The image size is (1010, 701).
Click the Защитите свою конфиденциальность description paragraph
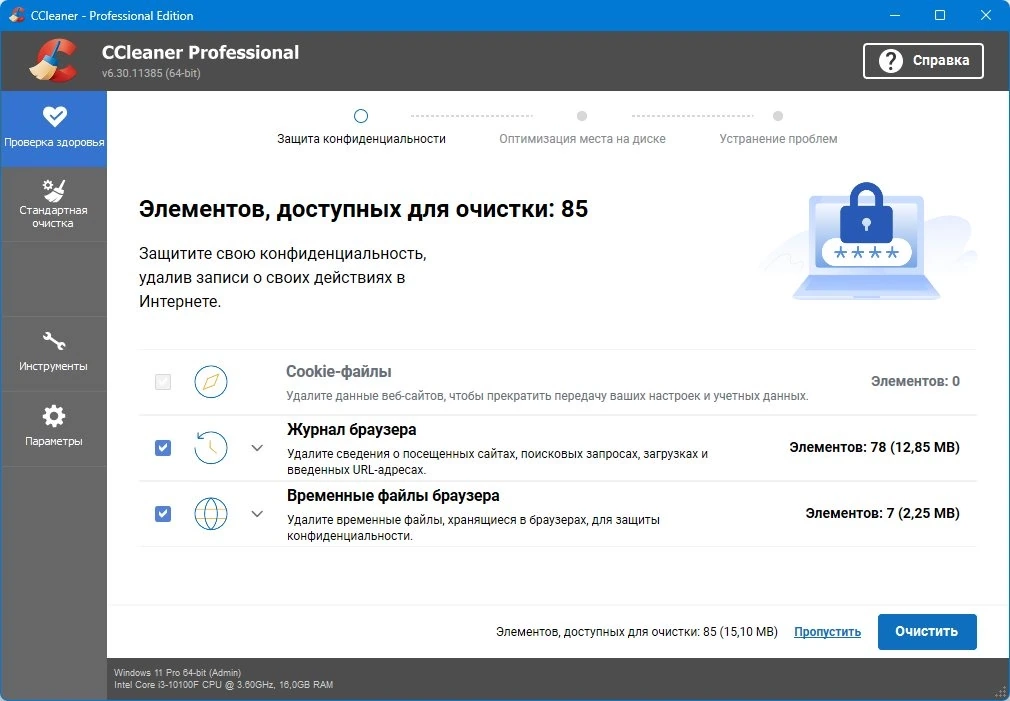point(283,278)
